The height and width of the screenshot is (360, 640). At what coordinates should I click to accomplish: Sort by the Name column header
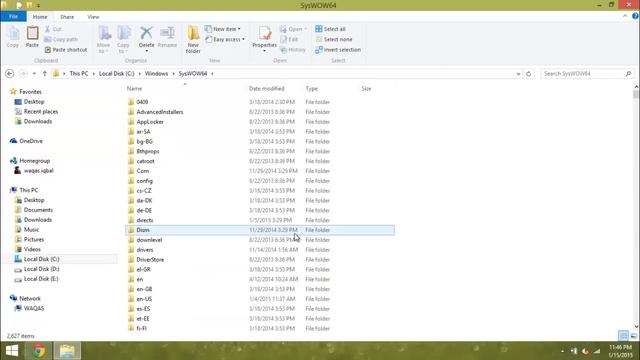coord(134,89)
